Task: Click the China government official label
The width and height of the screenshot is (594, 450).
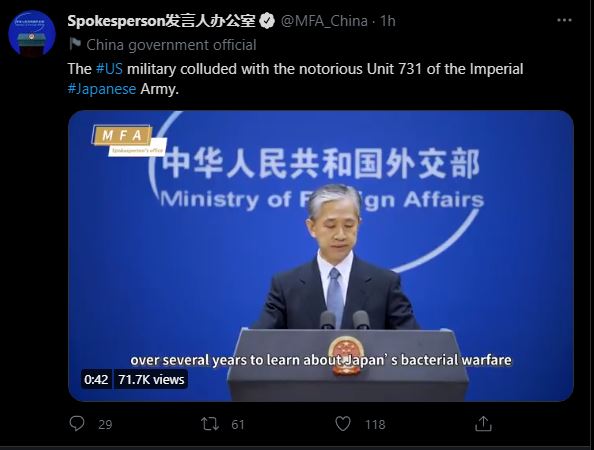Action: coord(171,45)
